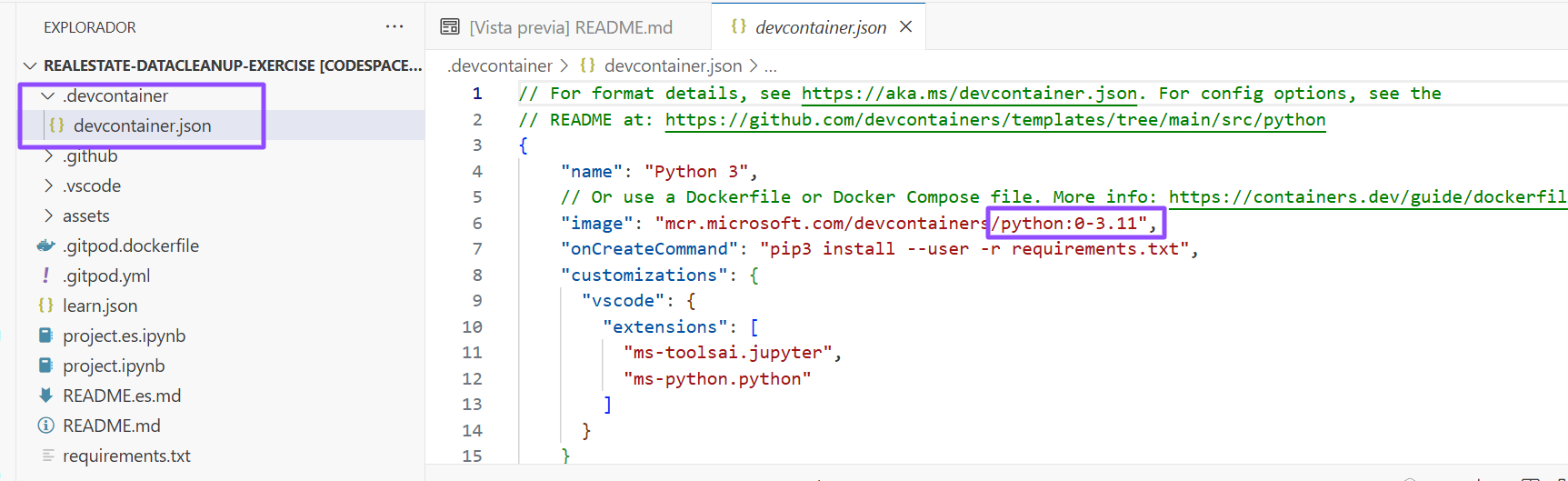The width and height of the screenshot is (1568, 481).
Task: Click the exclamation icon next to .gitpod.yml
Action: point(45,276)
